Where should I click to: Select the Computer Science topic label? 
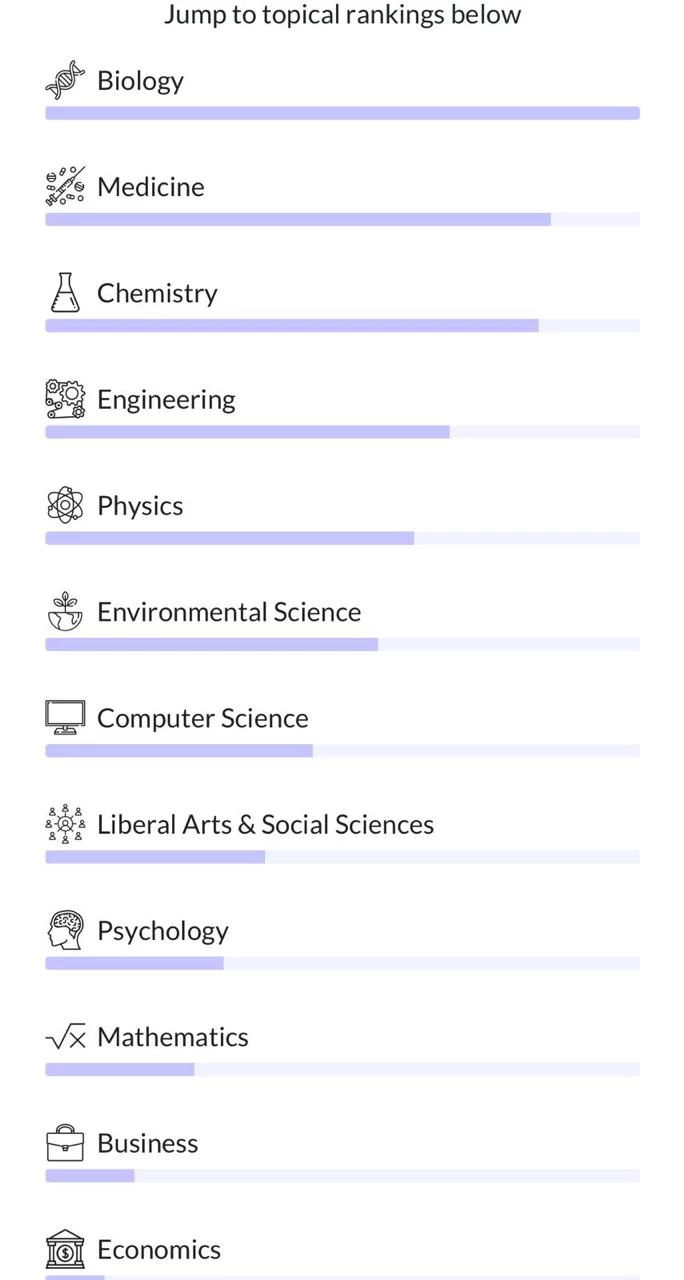(203, 718)
